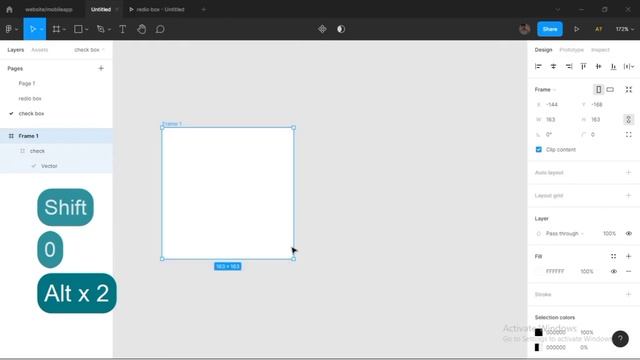Open distribute spacing dropdown

[x=629, y=66]
